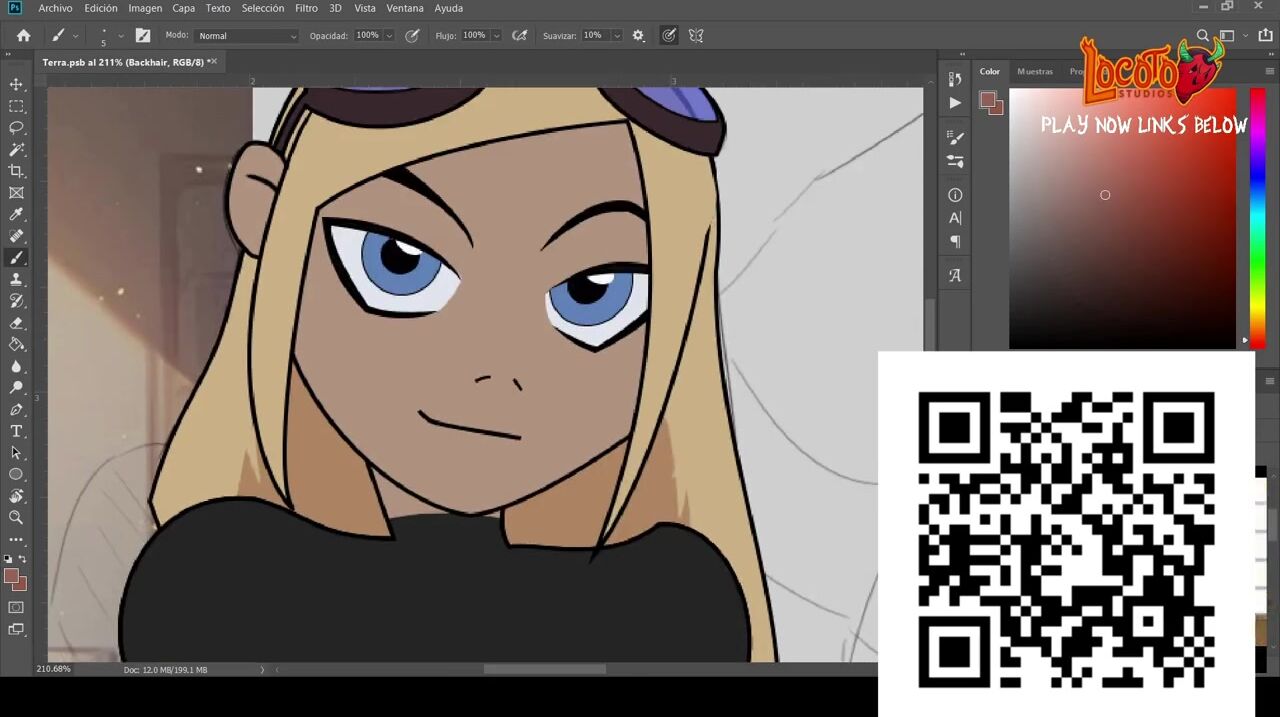The width and height of the screenshot is (1280, 717).
Task: Toggle pressure control for size
Action: click(x=669, y=35)
